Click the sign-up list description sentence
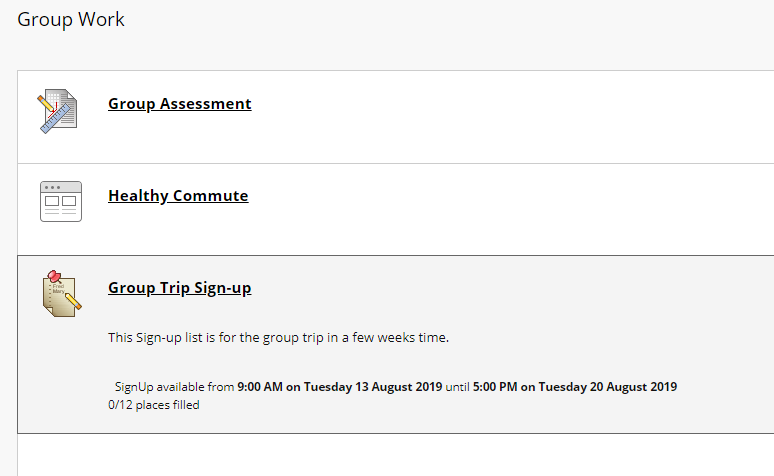The width and height of the screenshot is (774, 476). coord(278,337)
